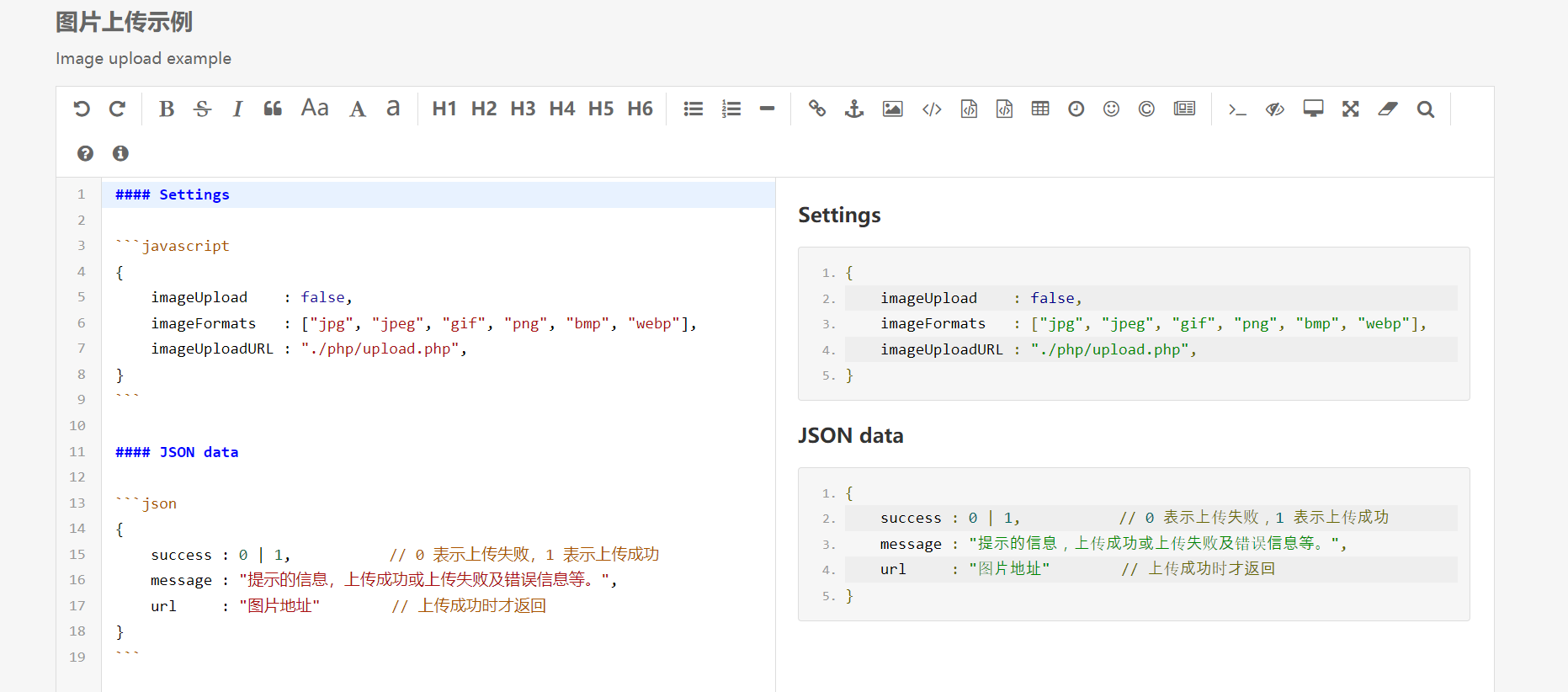Apply H1 heading style
The image size is (1568, 692).
[444, 109]
